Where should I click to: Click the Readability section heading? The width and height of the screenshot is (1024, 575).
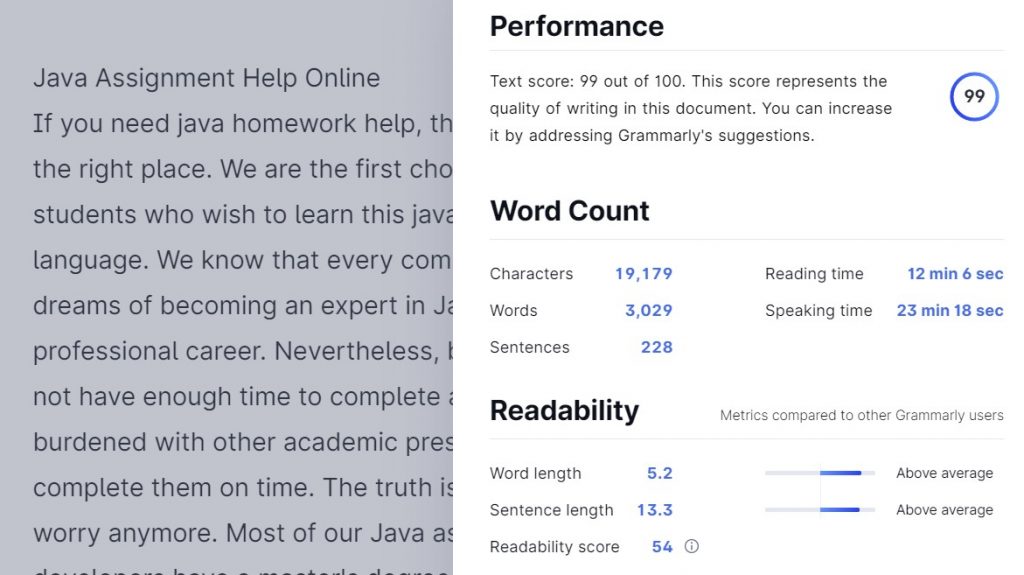(x=564, y=411)
